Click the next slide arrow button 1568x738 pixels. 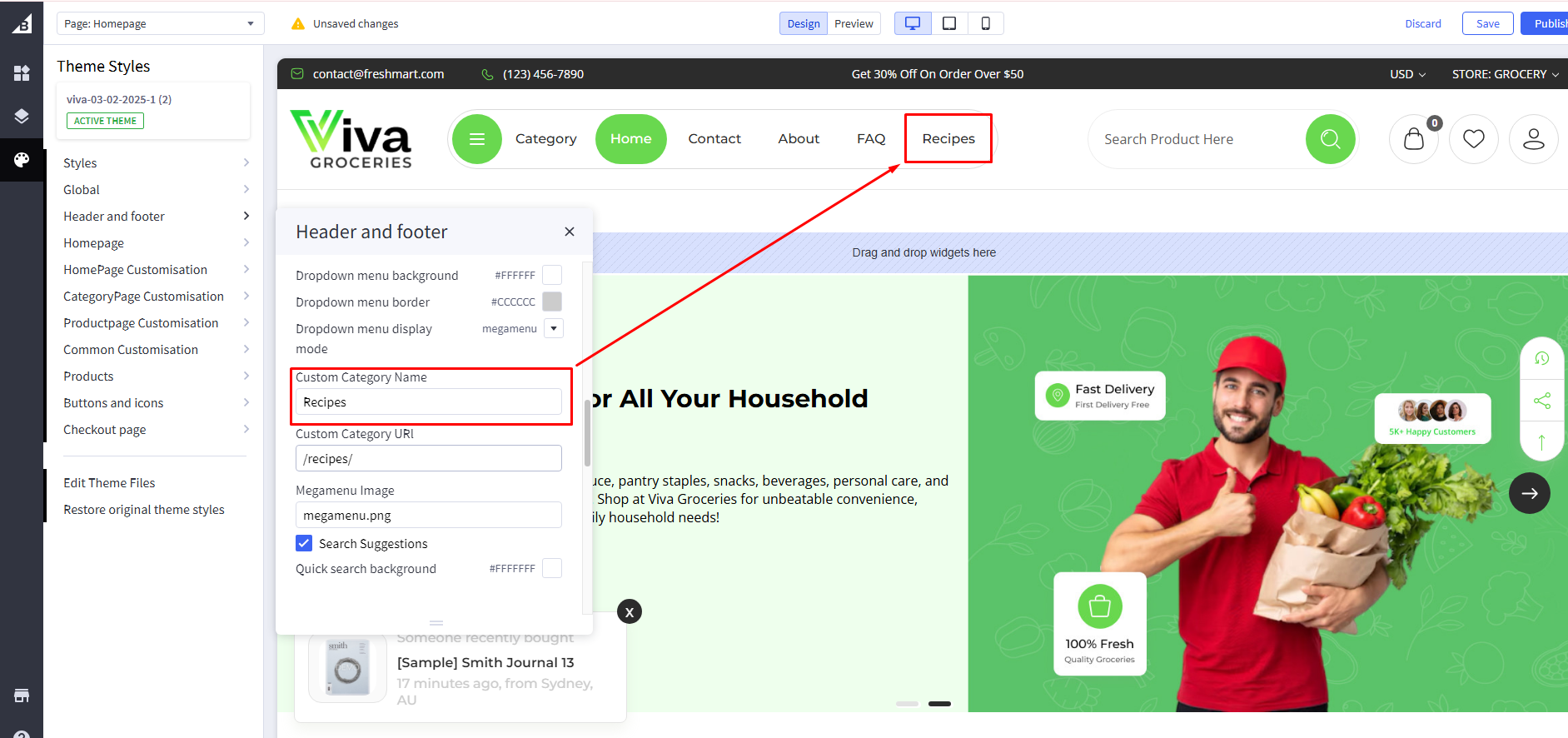1530,493
